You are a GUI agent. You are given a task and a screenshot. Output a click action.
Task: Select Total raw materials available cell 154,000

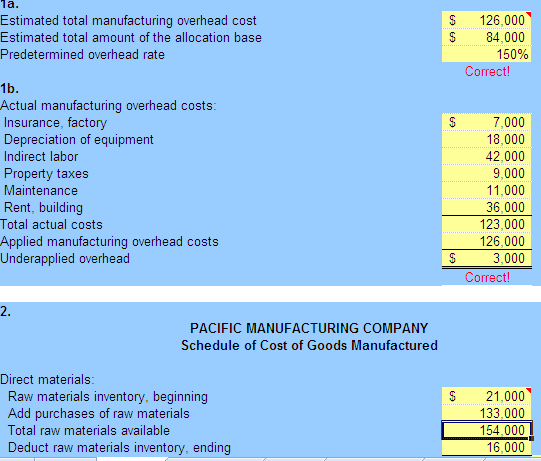[486, 430]
